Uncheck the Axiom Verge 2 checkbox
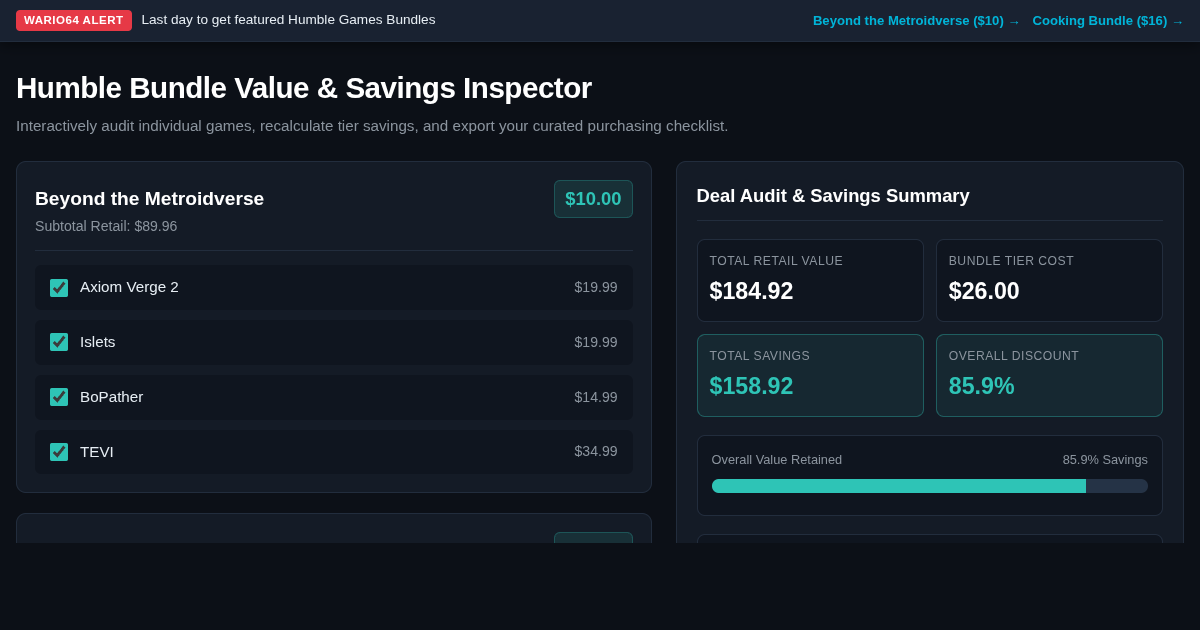The height and width of the screenshot is (630, 1200). pos(59,287)
